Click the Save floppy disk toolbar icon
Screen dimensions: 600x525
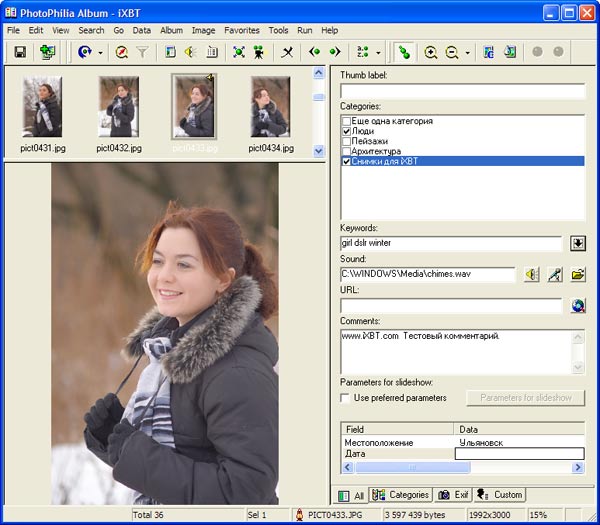tap(20, 52)
